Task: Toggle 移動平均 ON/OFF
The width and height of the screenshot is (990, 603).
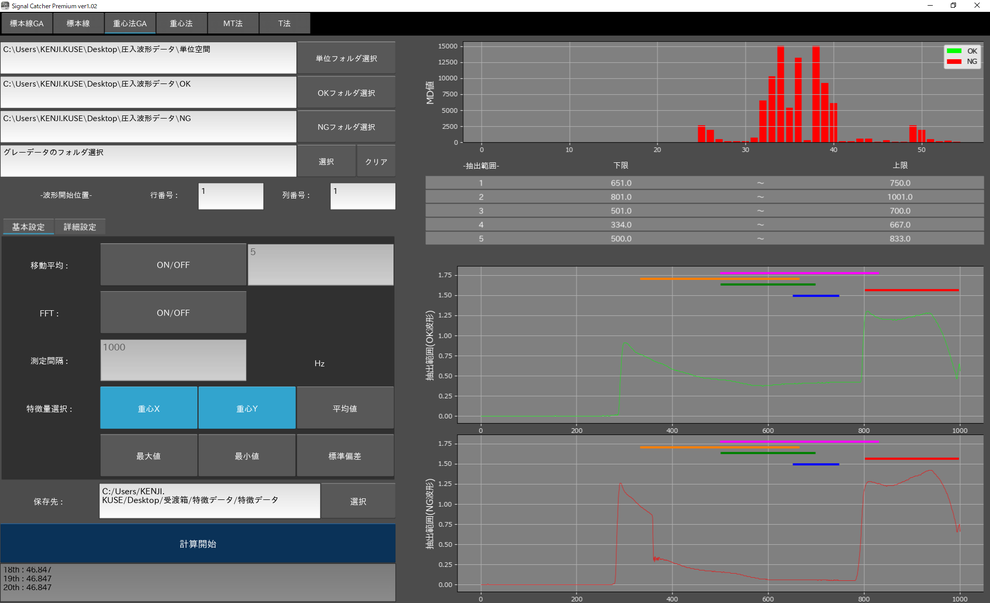Action: click(x=173, y=265)
